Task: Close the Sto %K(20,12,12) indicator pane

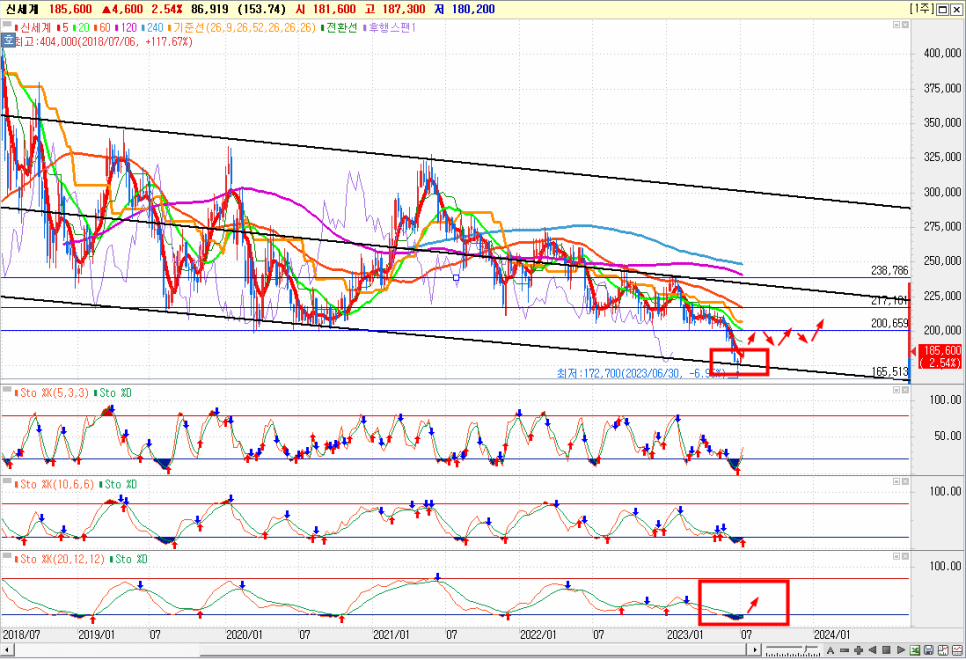Action: 906,556
